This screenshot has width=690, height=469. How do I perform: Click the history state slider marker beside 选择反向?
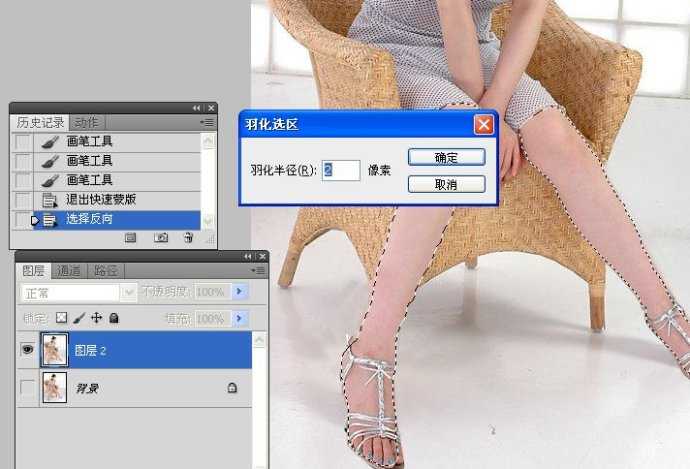pos(35,220)
